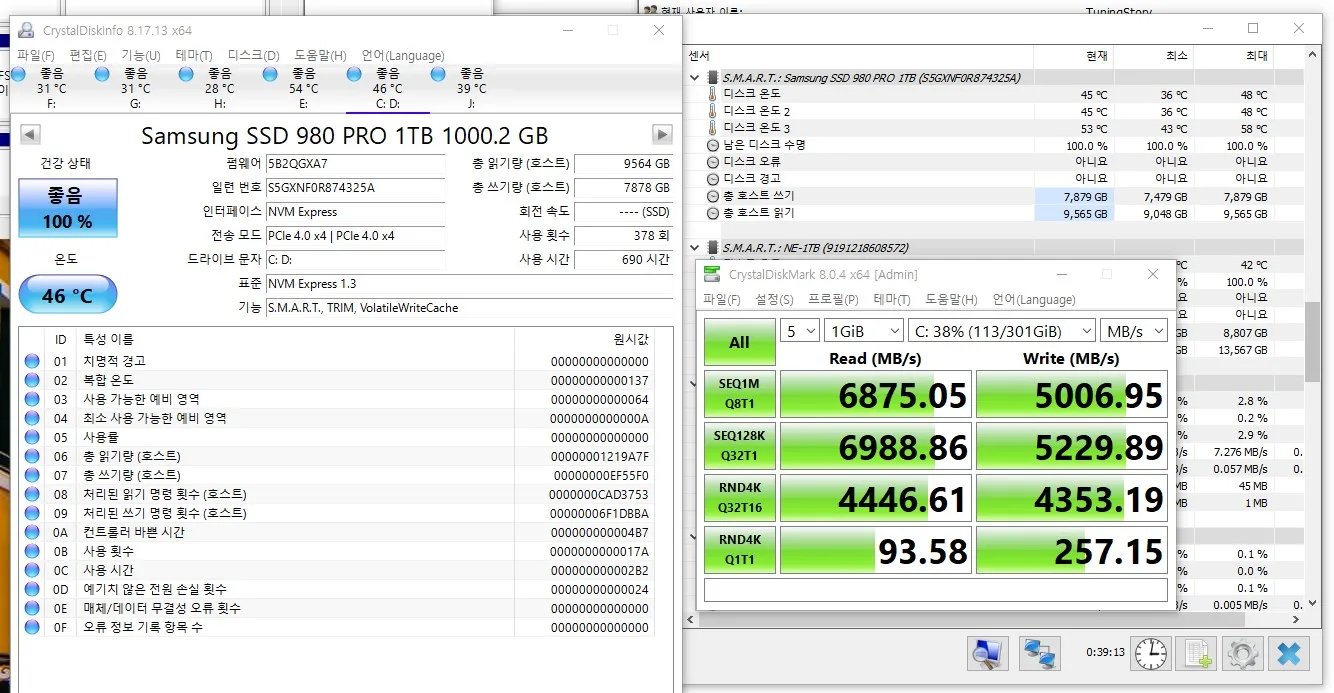Click the blue X close-sensors icon
The height and width of the screenshot is (693, 1334).
click(1289, 654)
